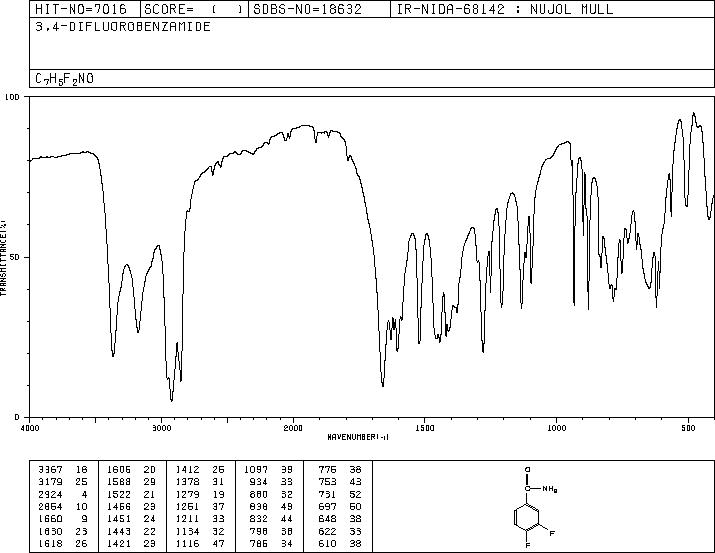Screen dimensions: 715x553
Task: Click the 1522 peak table entry
Action: 131,494
